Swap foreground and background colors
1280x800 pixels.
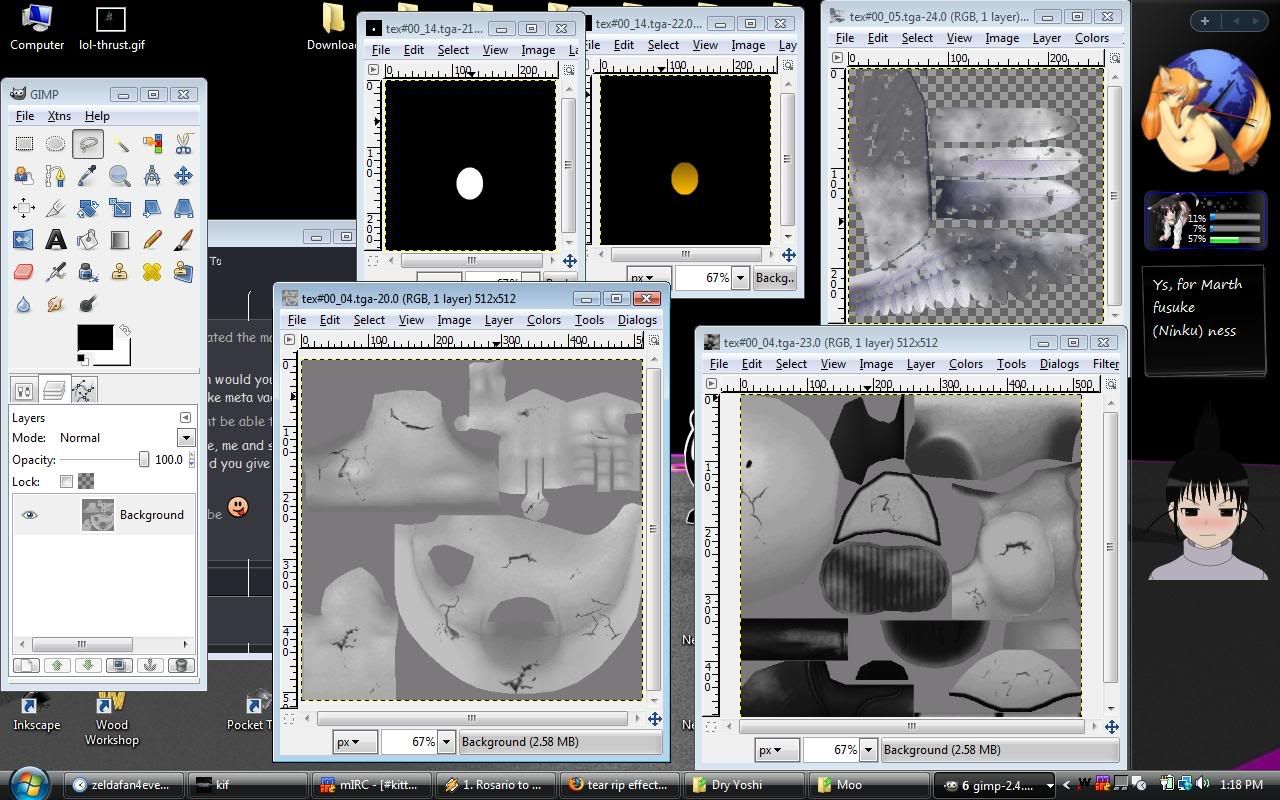point(125,329)
